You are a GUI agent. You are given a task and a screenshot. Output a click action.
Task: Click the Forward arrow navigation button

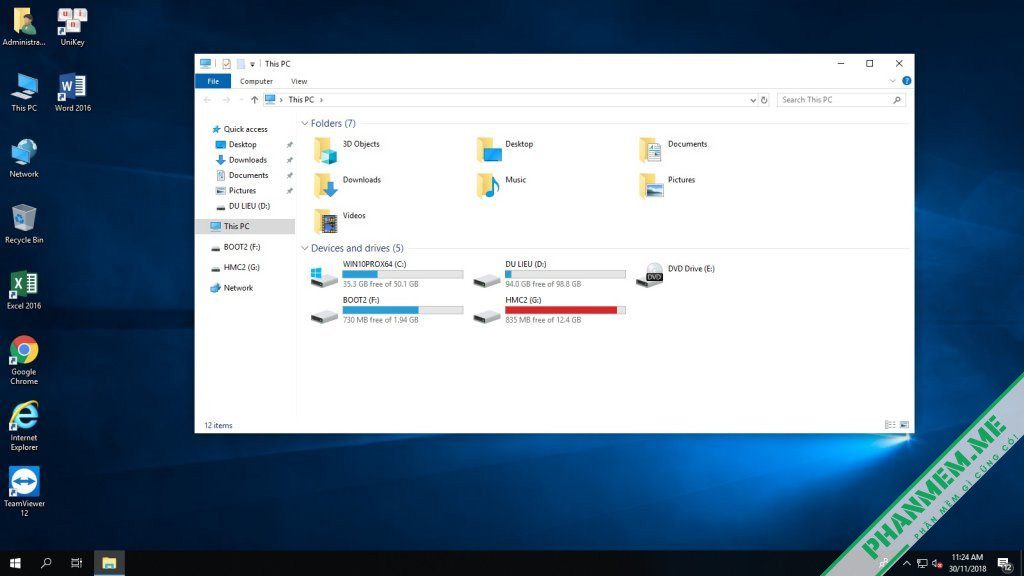pos(226,100)
